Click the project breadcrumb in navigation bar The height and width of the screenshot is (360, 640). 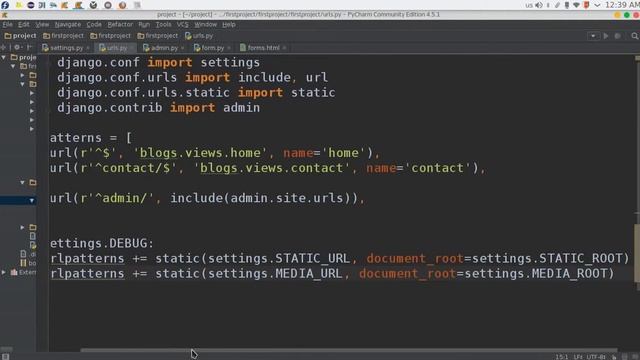pyautogui.click(x=20, y=36)
